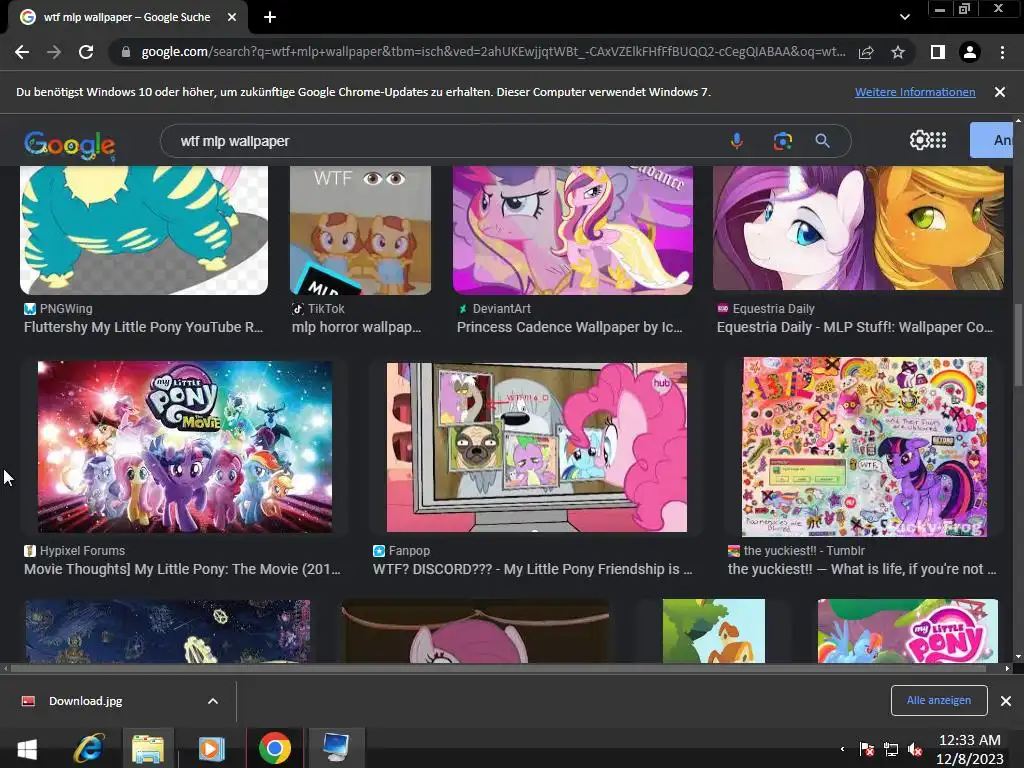Open the pink-maned pony thumbnail in the last row
The width and height of the screenshot is (1024, 768).
(x=475, y=632)
